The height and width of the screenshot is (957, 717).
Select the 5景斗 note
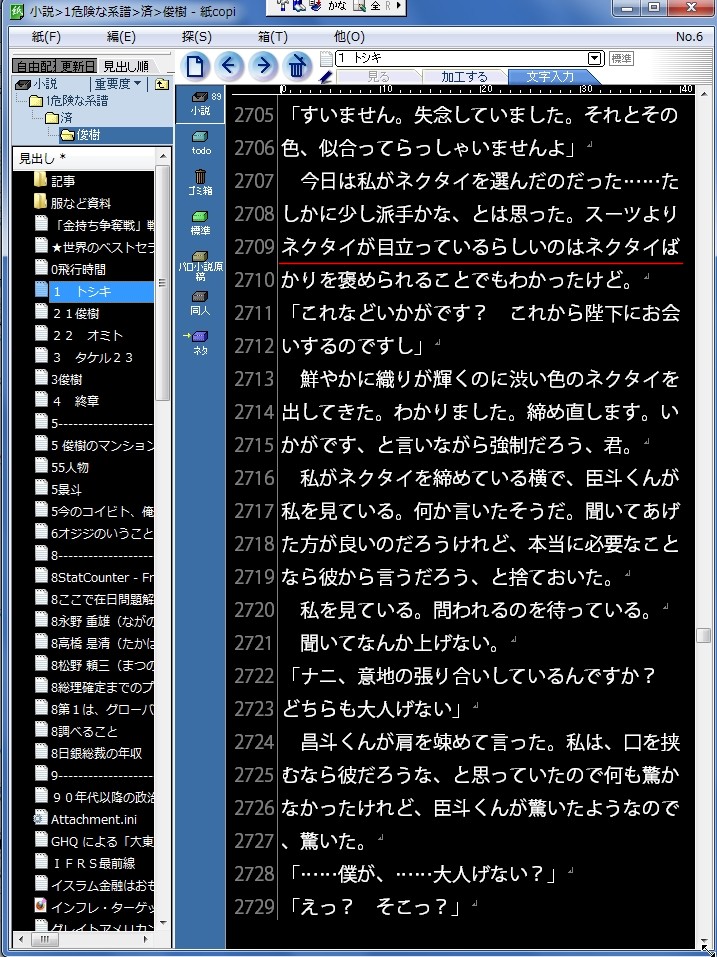(x=58, y=489)
